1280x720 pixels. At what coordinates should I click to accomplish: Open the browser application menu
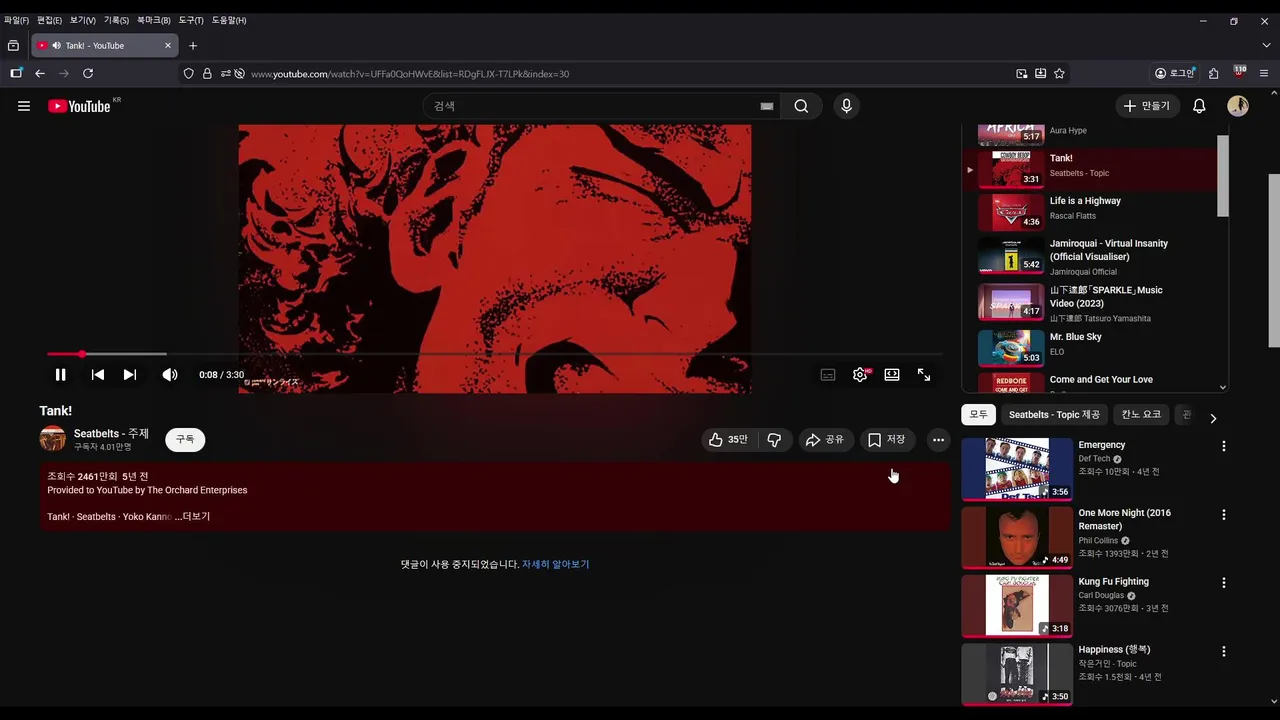[1263, 74]
